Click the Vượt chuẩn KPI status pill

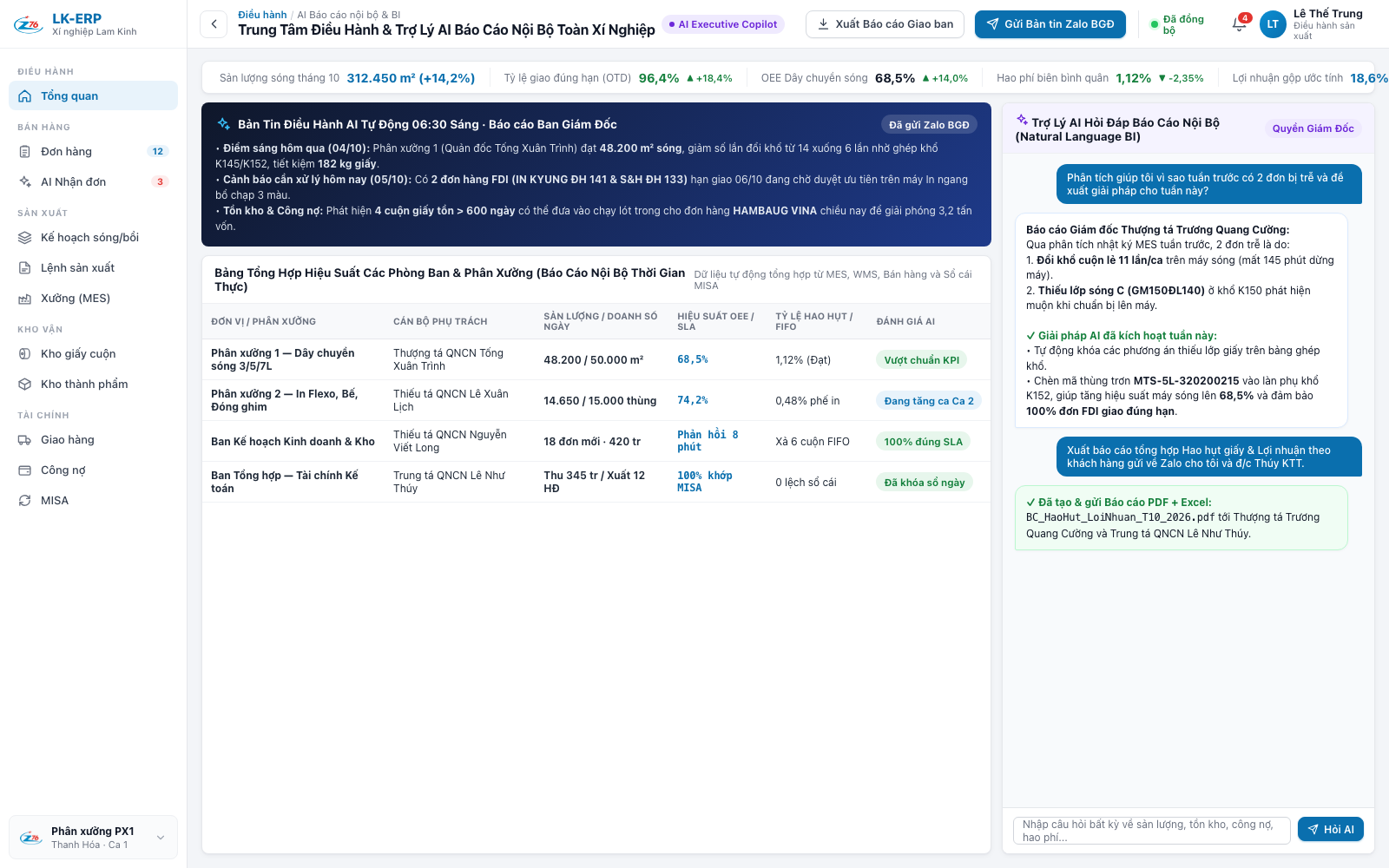click(x=922, y=360)
